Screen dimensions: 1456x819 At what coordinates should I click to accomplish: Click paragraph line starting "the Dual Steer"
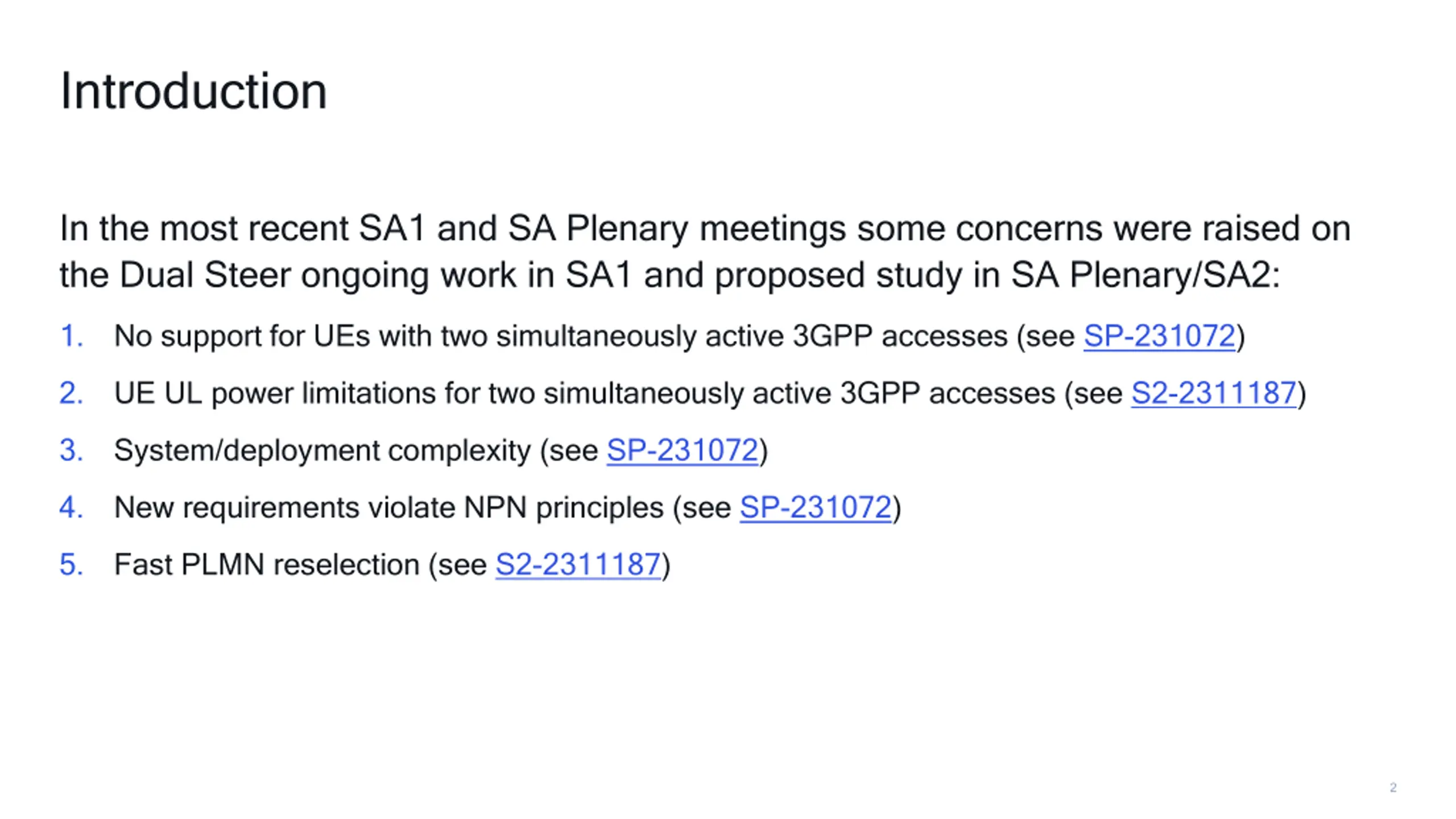pos(670,276)
